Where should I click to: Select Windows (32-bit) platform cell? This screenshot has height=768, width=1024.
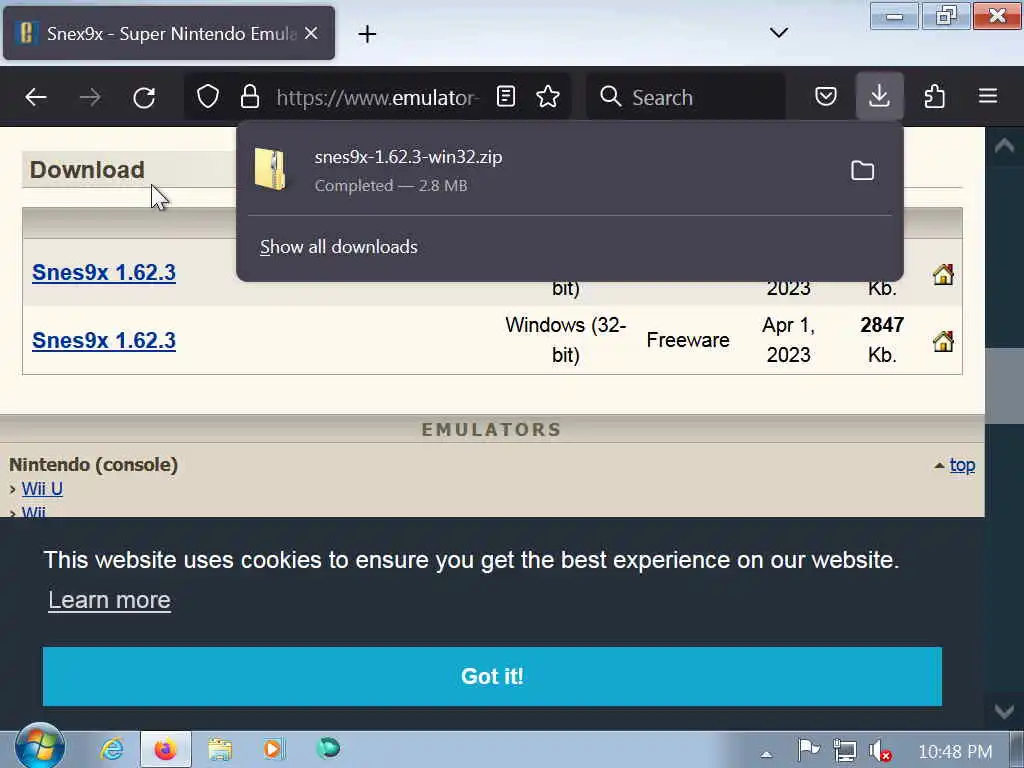(x=566, y=340)
